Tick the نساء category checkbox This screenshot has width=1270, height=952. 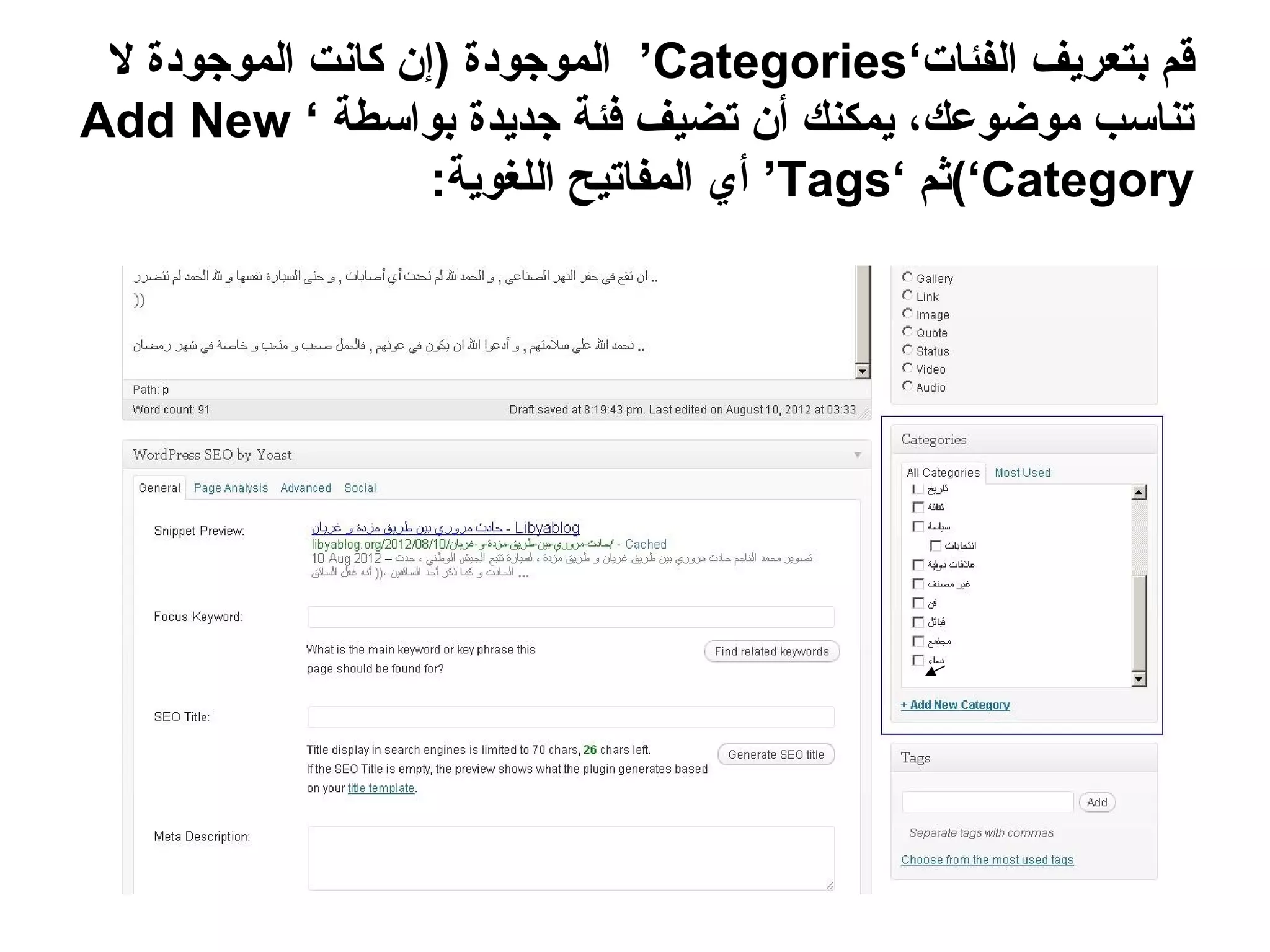point(918,660)
